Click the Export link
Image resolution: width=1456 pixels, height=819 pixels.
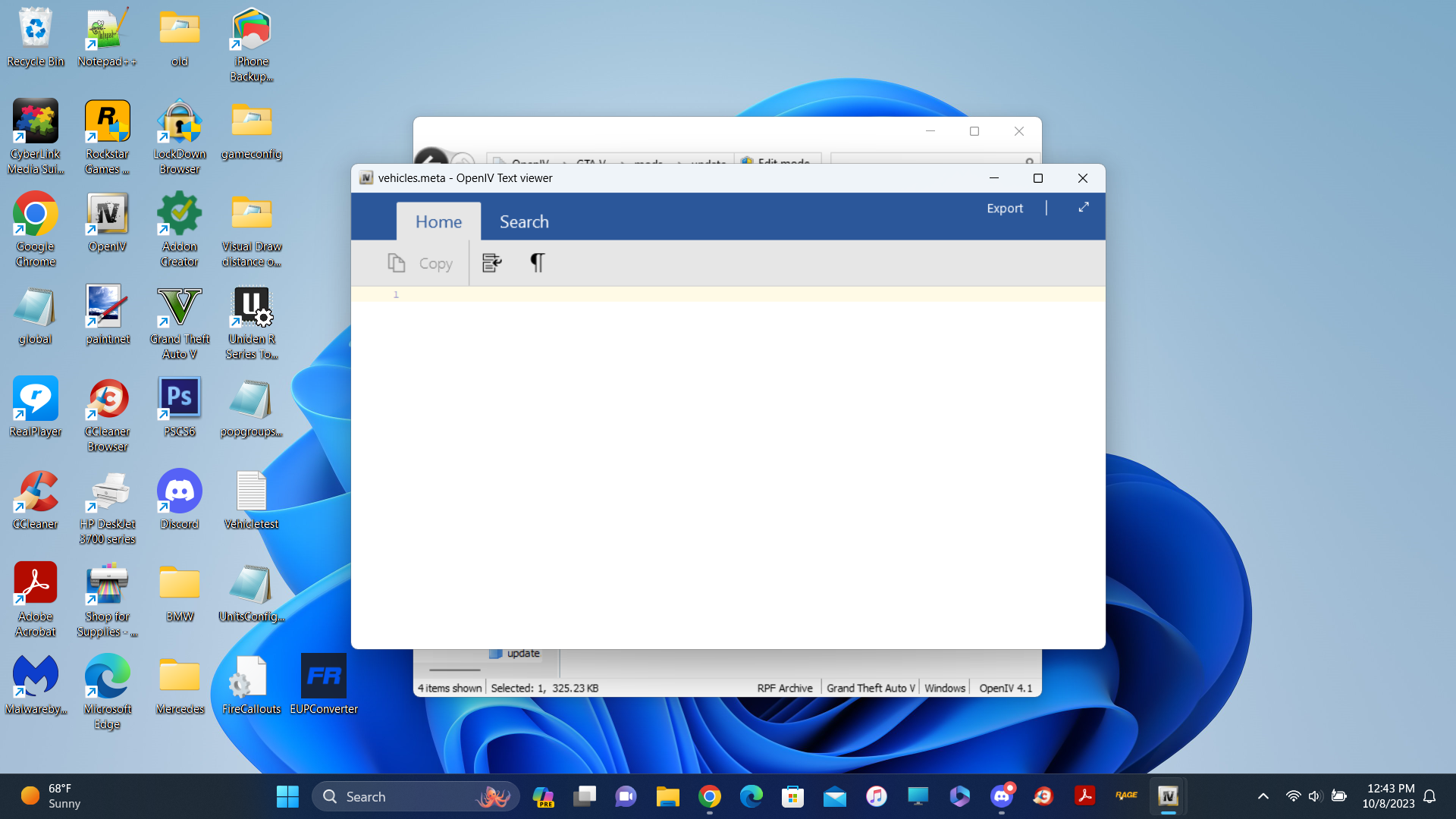point(1004,208)
